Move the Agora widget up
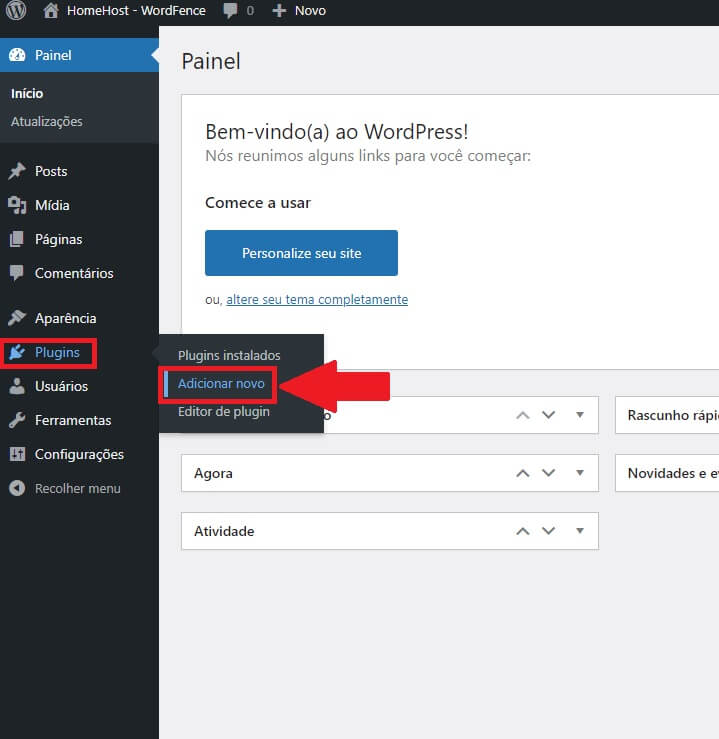The height and width of the screenshot is (739, 719). (x=523, y=473)
